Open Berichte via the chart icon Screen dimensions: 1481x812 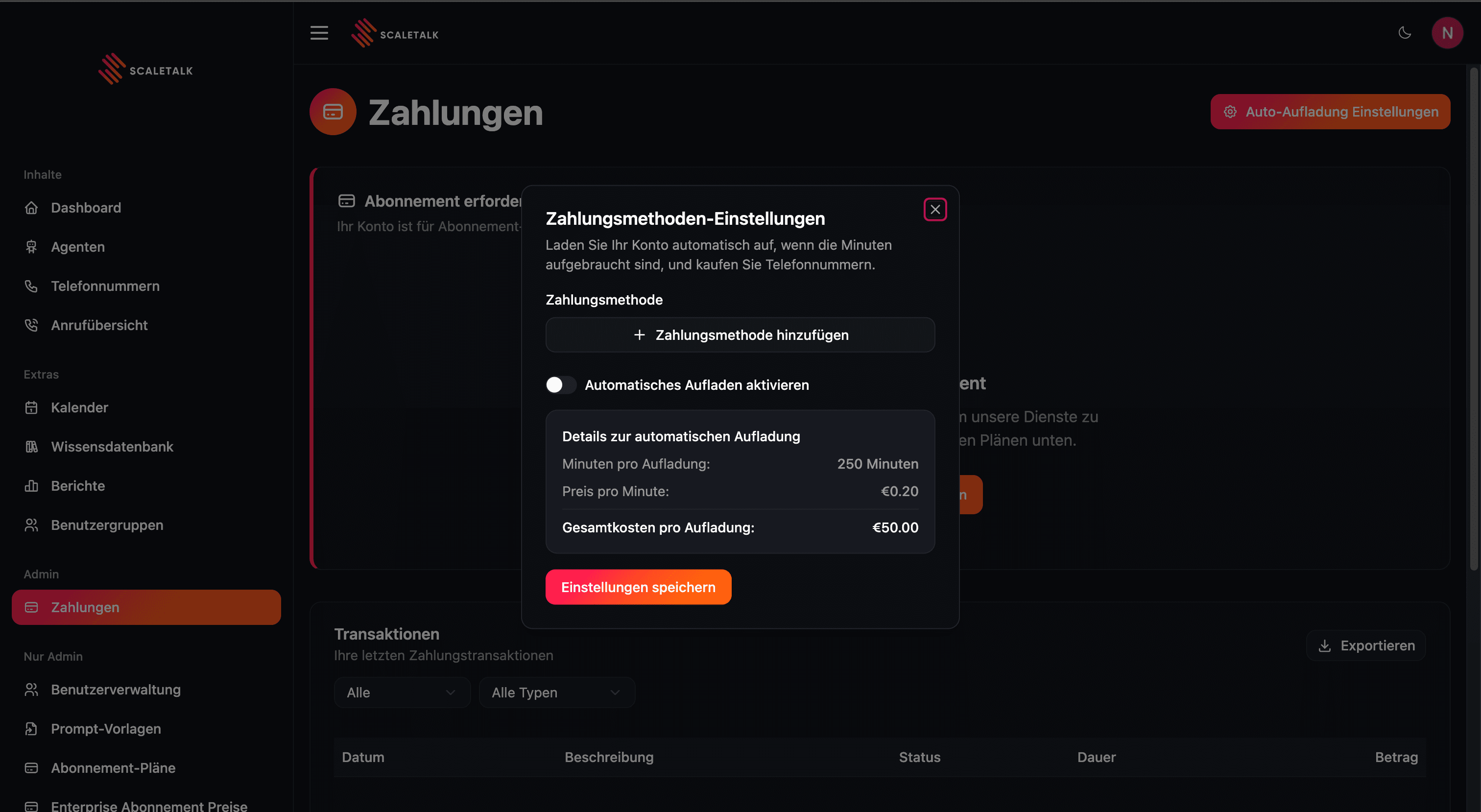pyautogui.click(x=32, y=485)
